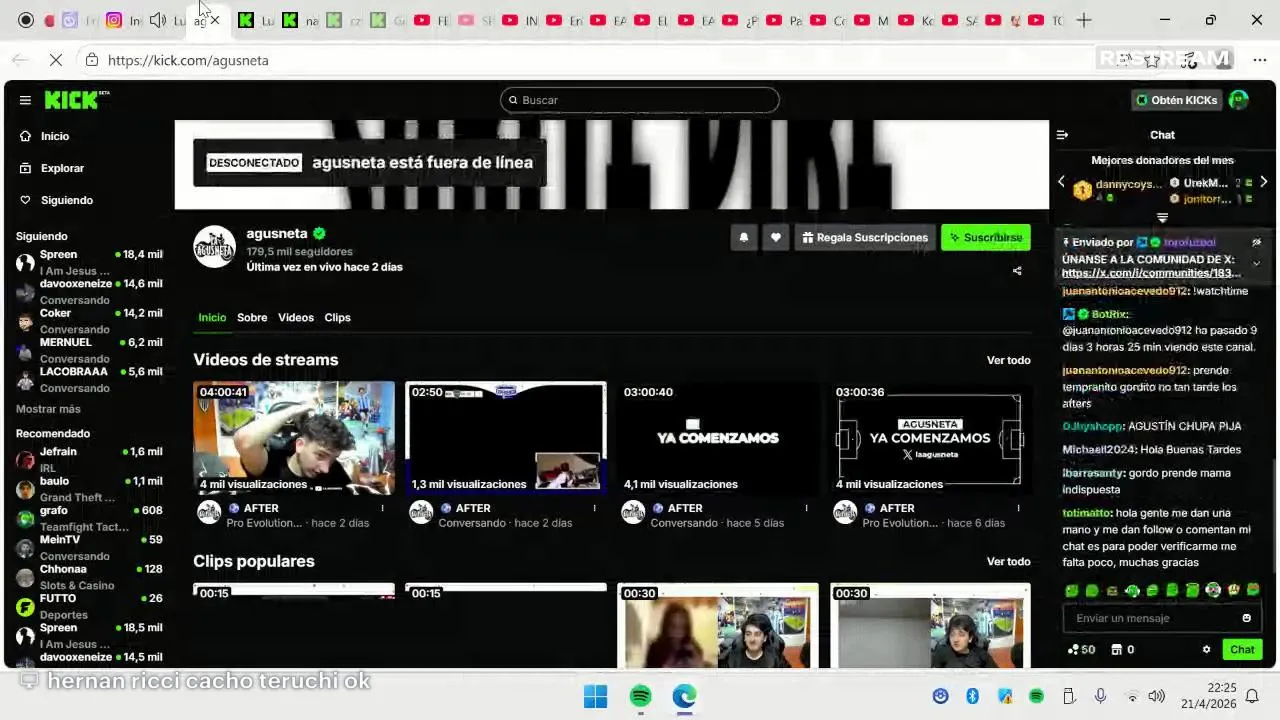Show previous top donors

point(1062,182)
